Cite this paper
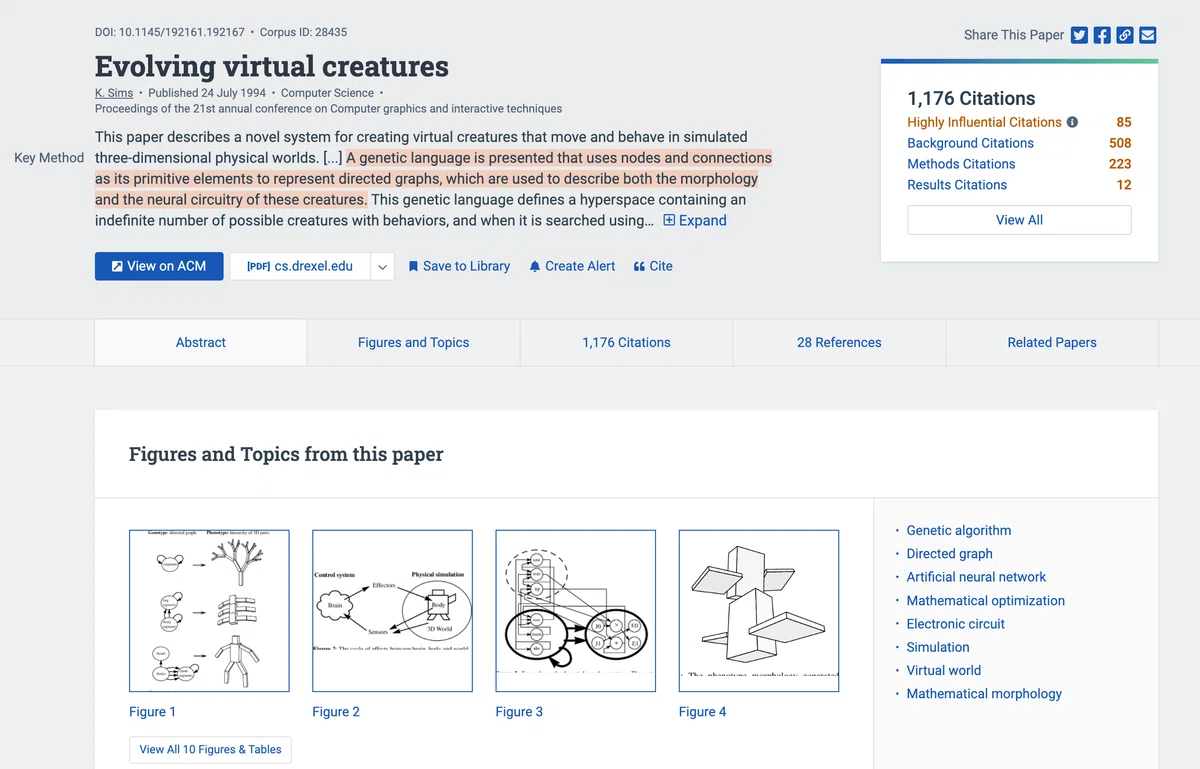 (653, 266)
